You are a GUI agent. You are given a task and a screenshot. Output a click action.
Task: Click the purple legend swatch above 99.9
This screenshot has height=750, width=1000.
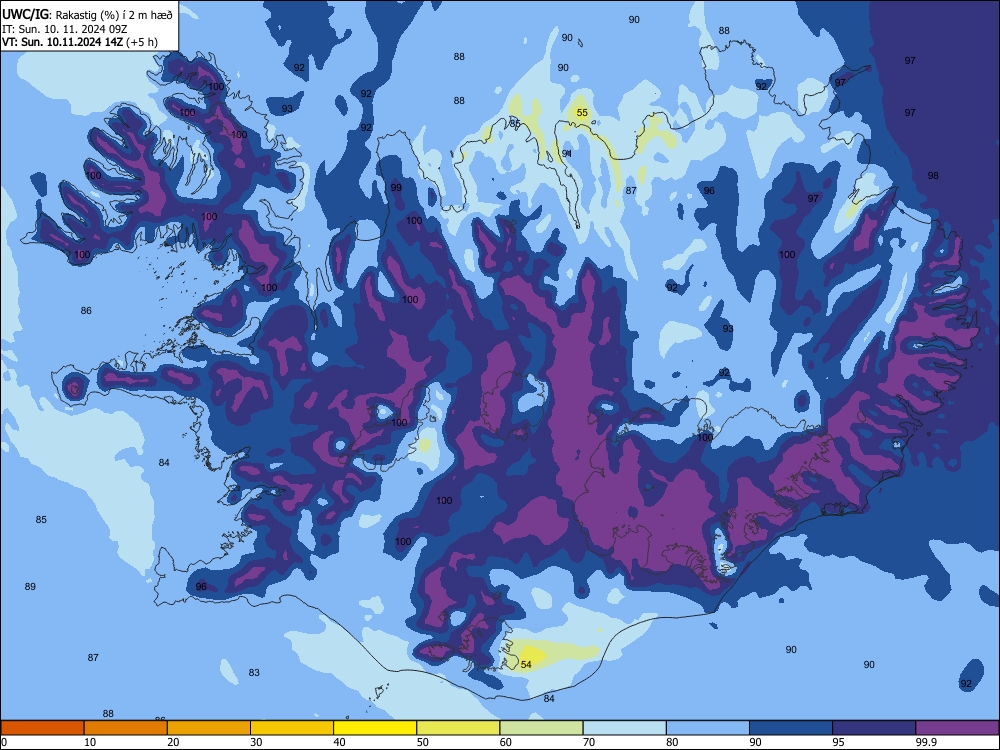click(x=957, y=728)
